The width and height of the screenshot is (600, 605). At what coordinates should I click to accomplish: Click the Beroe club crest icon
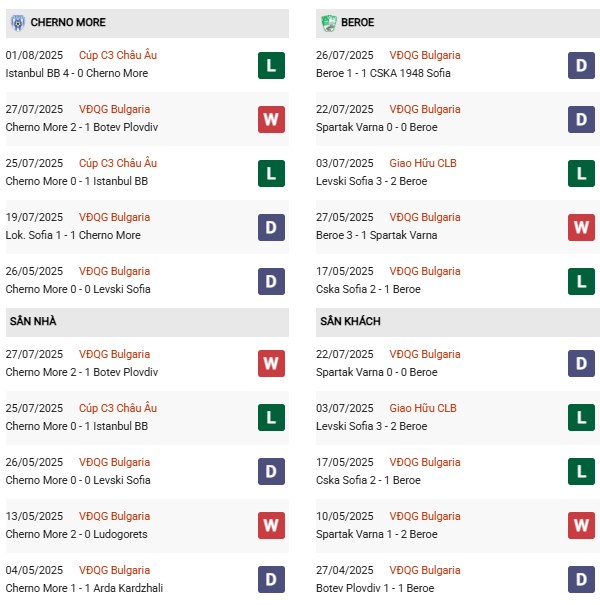click(x=328, y=22)
